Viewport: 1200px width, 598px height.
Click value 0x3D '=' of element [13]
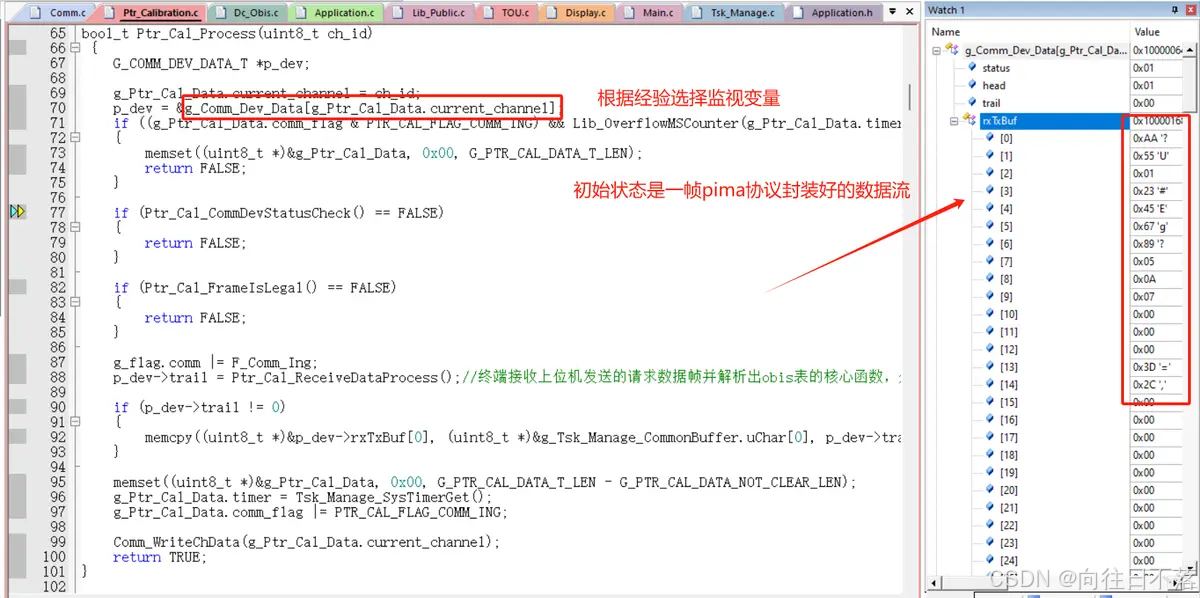click(x=1150, y=367)
